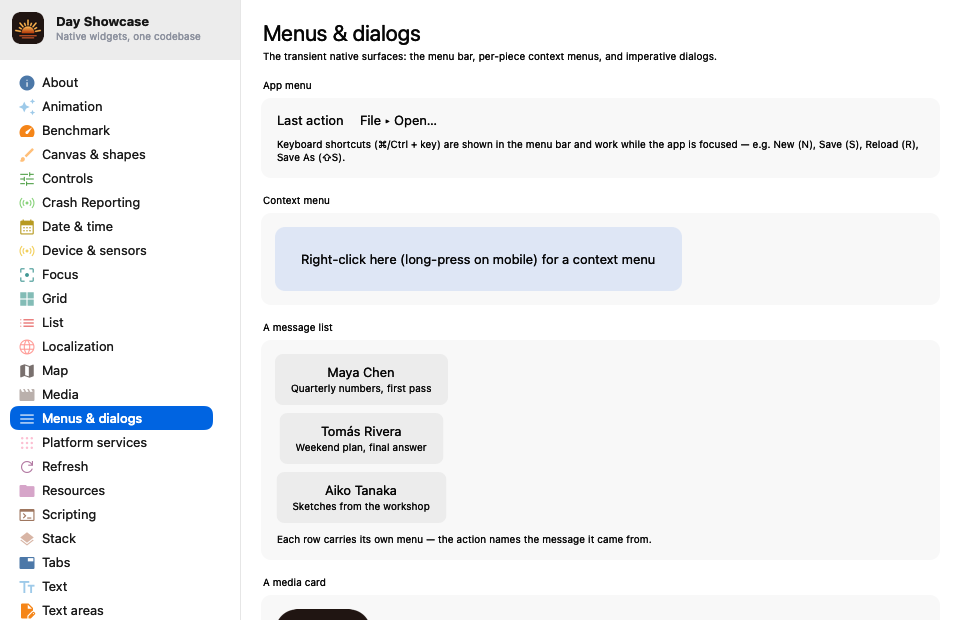Click the 'File ▸ Open...' last action text
The image size is (960, 620).
(x=398, y=121)
